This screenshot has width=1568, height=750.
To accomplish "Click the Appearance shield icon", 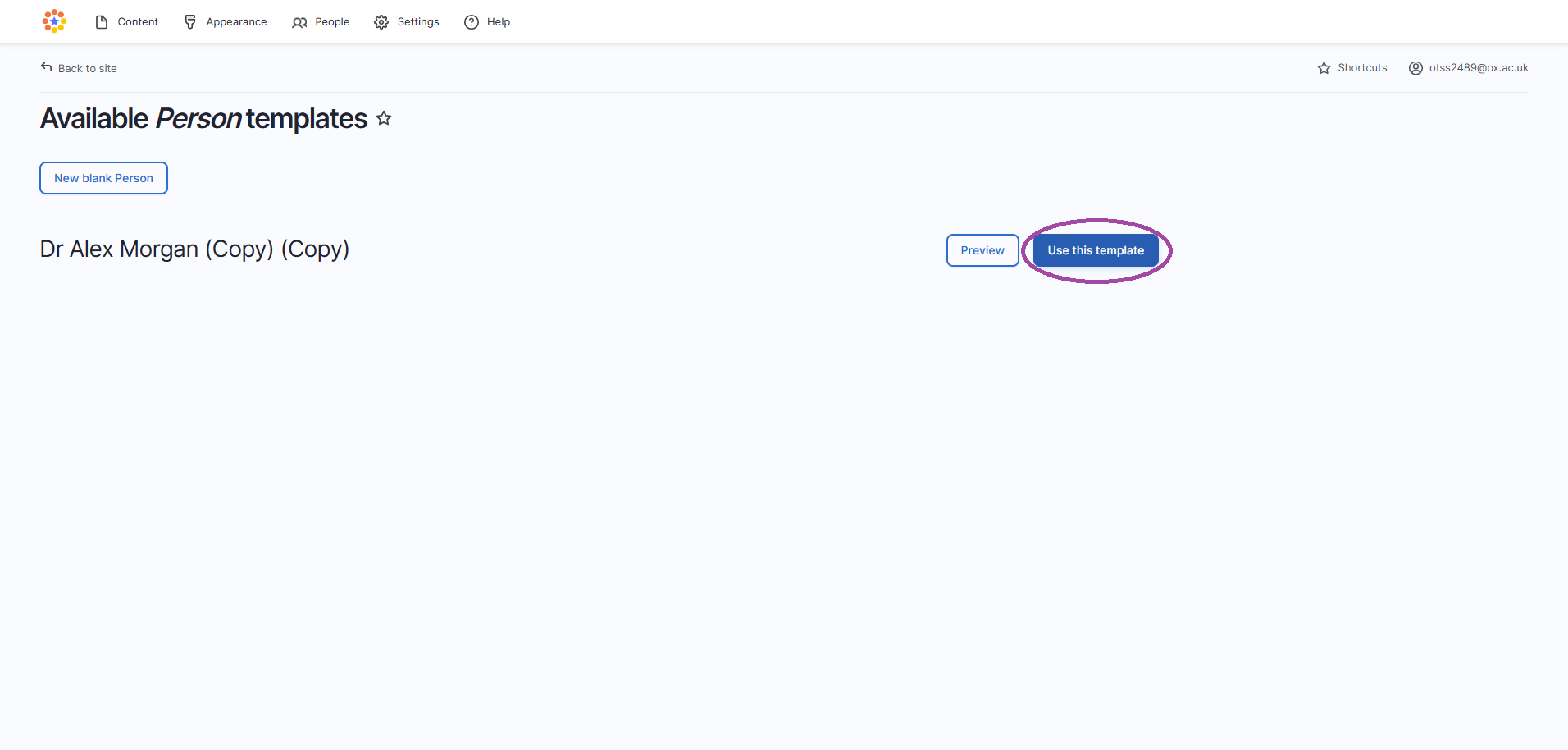I will tap(190, 21).
